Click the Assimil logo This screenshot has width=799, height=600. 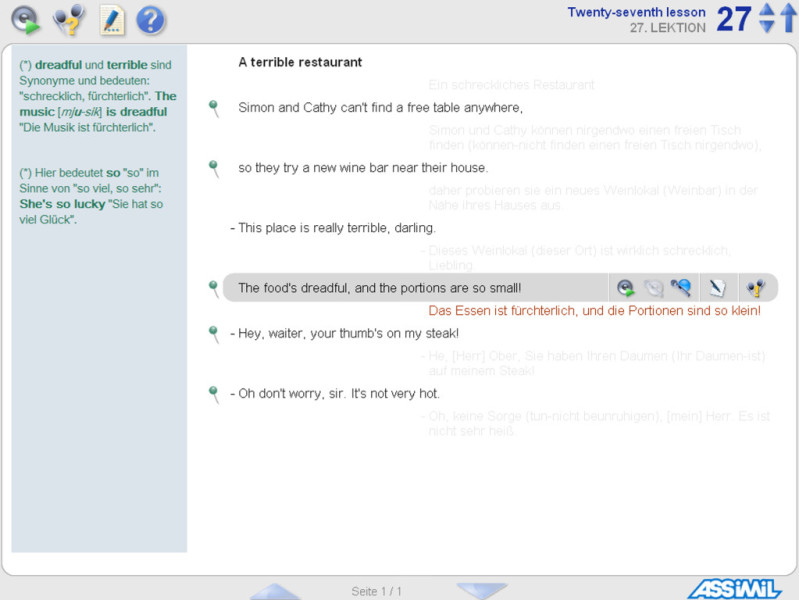tap(733, 589)
